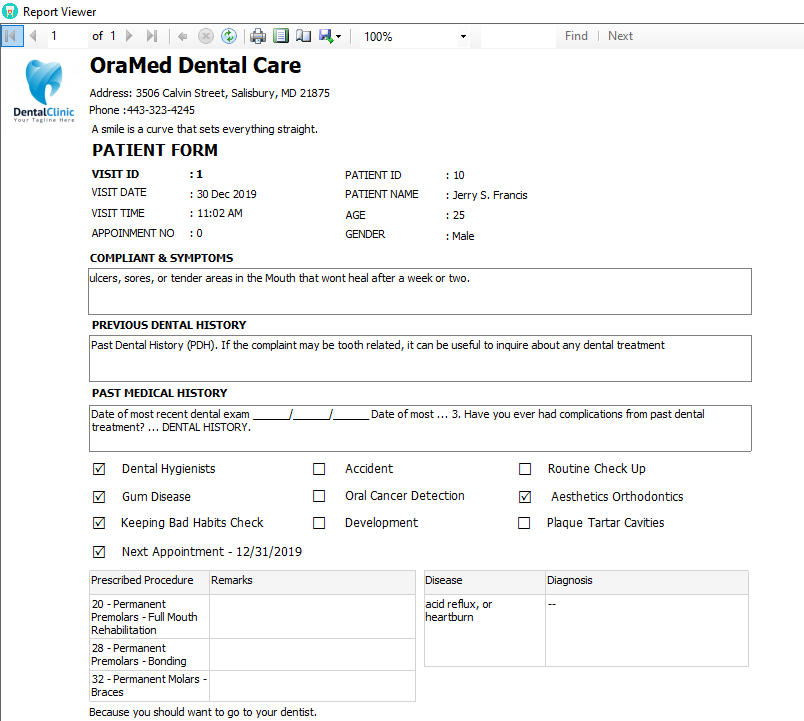Jump to the last page
804x721 pixels.
coord(150,36)
